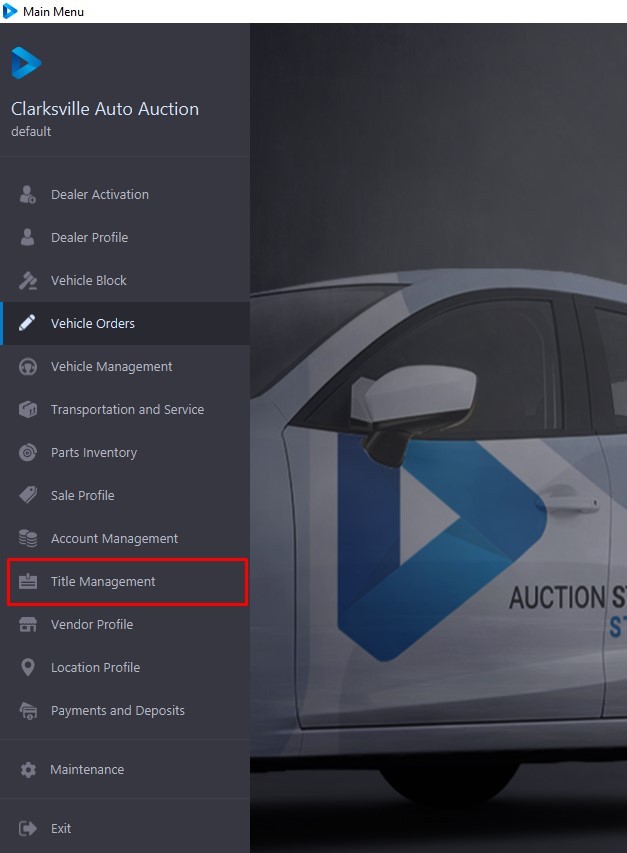This screenshot has width=627, height=853.
Task: Open the Maintenance settings
Action: 87,770
